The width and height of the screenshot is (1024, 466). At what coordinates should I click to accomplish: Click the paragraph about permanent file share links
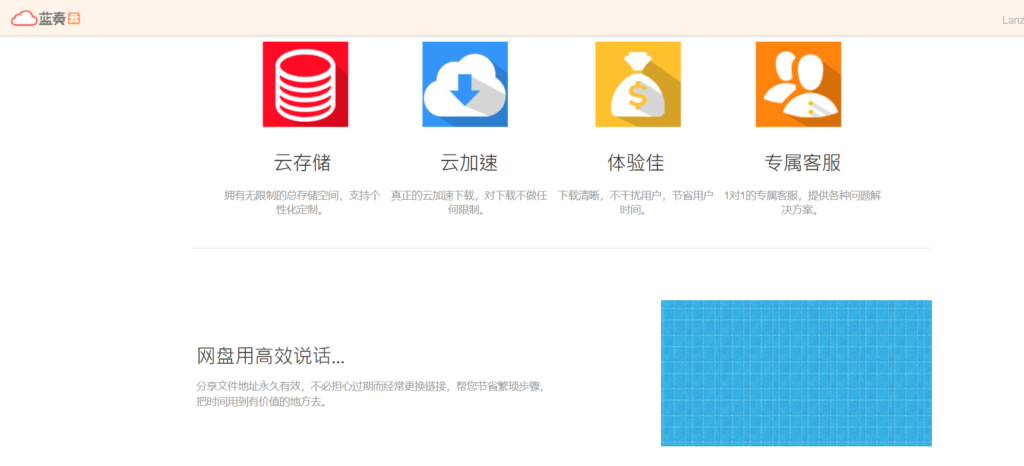(370, 394)
